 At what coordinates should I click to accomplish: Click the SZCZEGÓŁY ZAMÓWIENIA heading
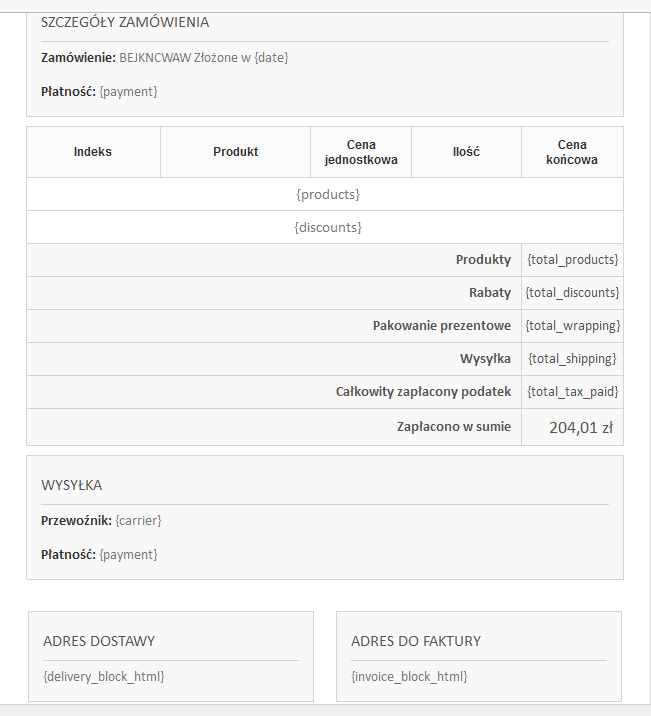125,22
